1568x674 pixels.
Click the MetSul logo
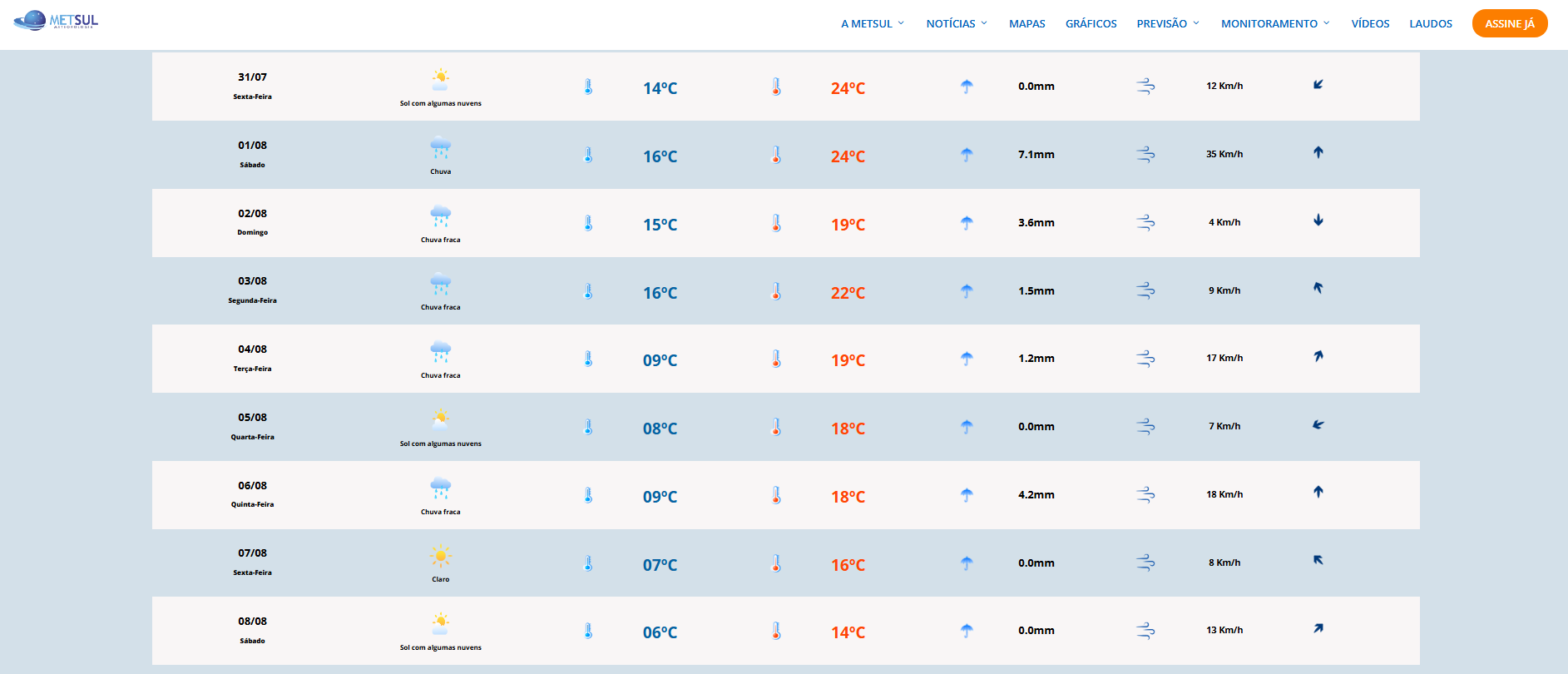point(56,21)
